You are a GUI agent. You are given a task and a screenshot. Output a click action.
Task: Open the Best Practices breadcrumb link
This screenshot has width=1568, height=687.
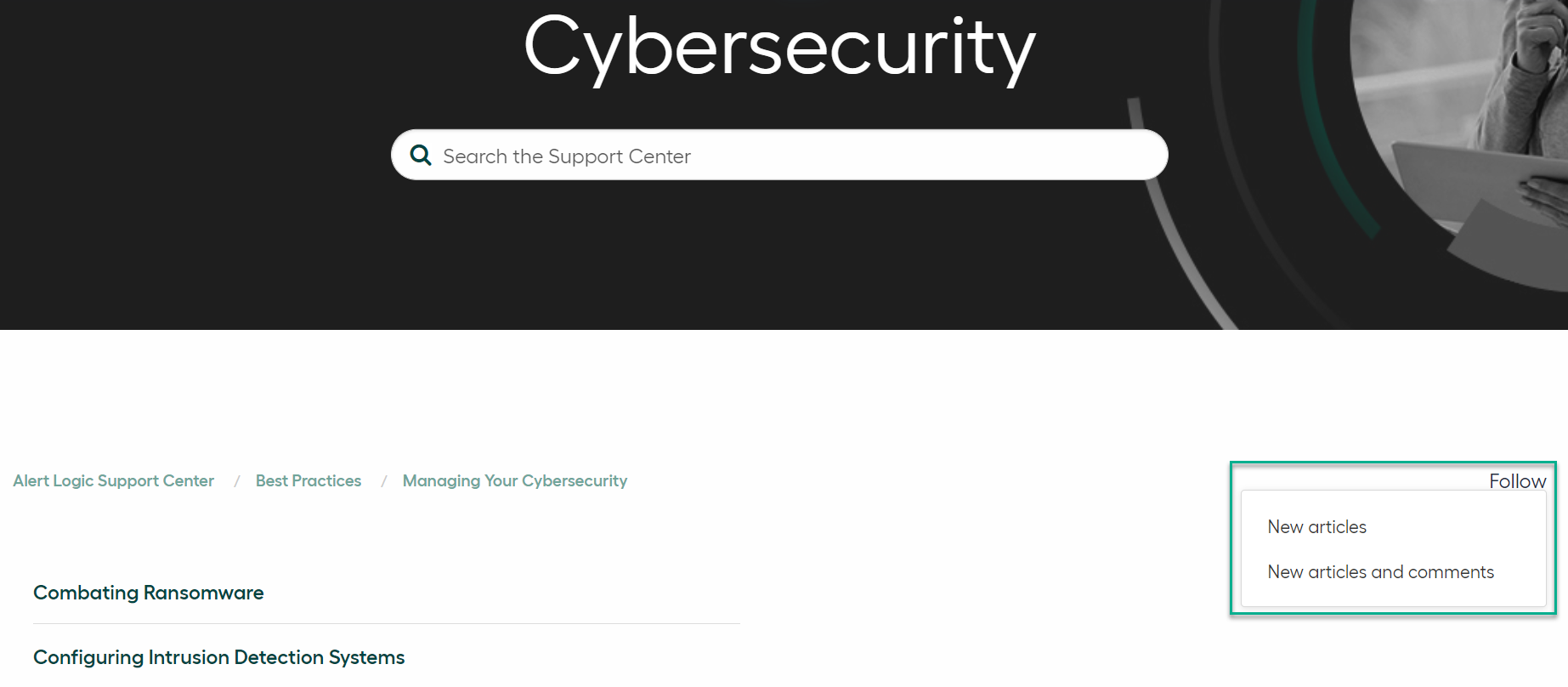coord(309,481)
